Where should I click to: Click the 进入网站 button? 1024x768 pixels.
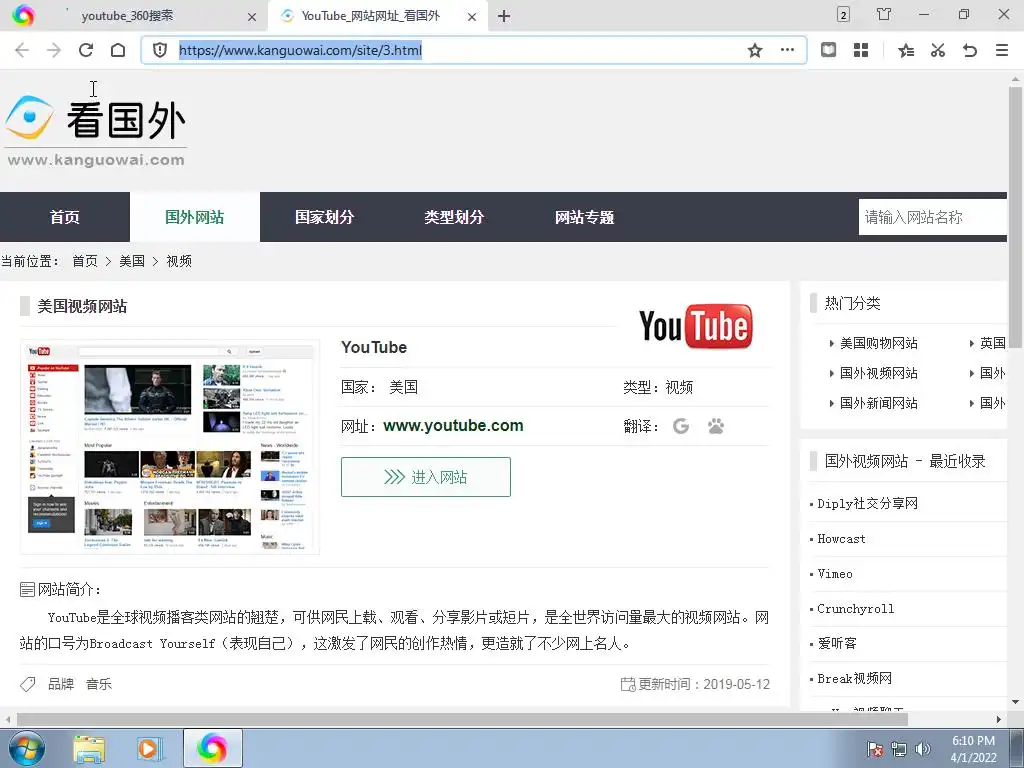(x=426, y=477)
